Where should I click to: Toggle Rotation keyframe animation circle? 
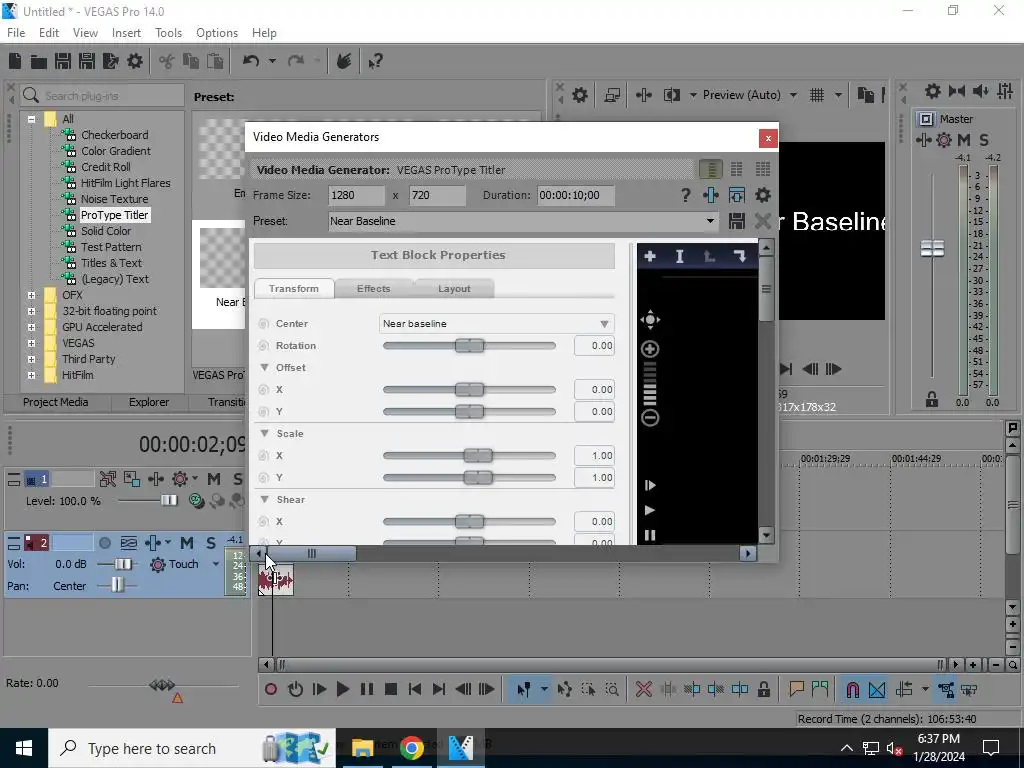coord(264,345)
